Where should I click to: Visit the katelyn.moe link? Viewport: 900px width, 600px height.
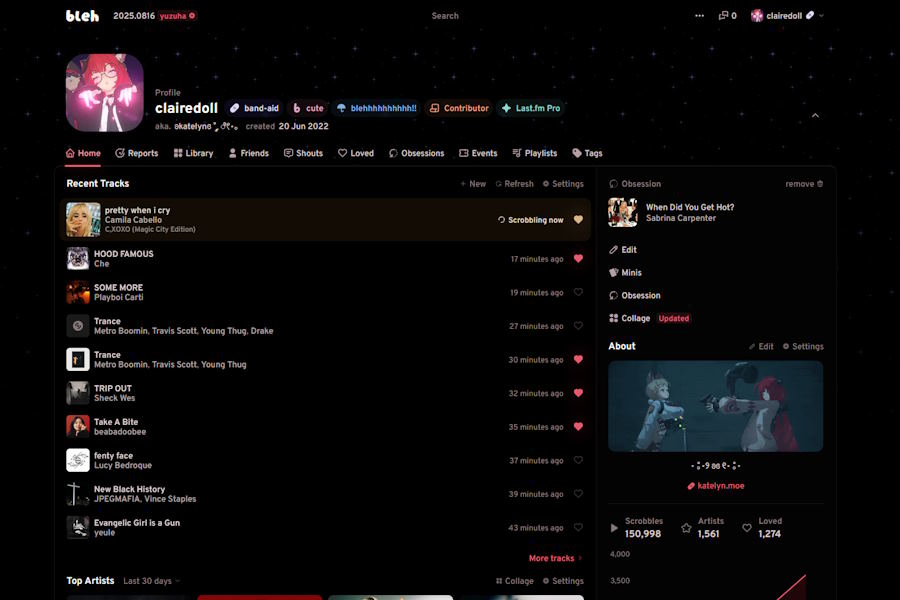(x=716, y=486)
